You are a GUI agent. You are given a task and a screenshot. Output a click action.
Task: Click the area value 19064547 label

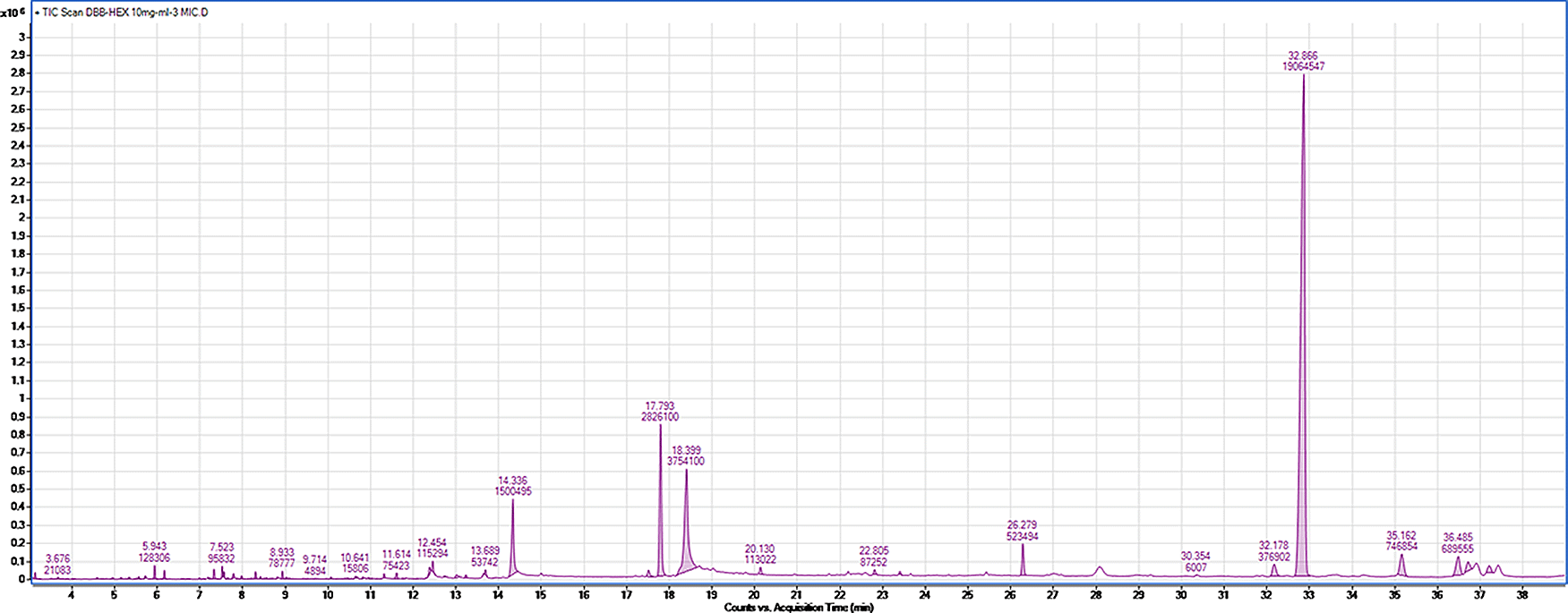click(x=1303, y=66)
